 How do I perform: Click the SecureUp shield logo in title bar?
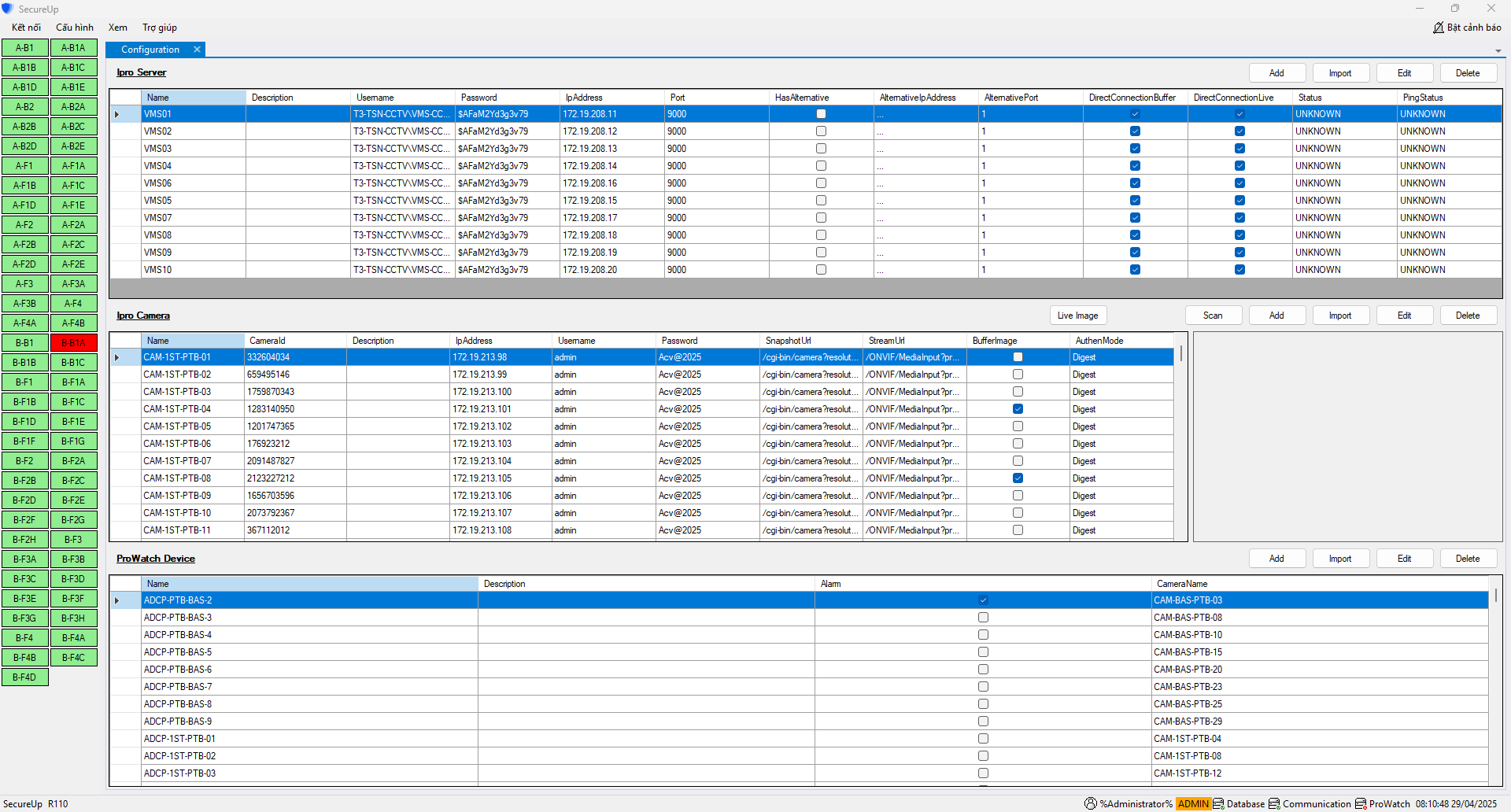pos(8,9)
